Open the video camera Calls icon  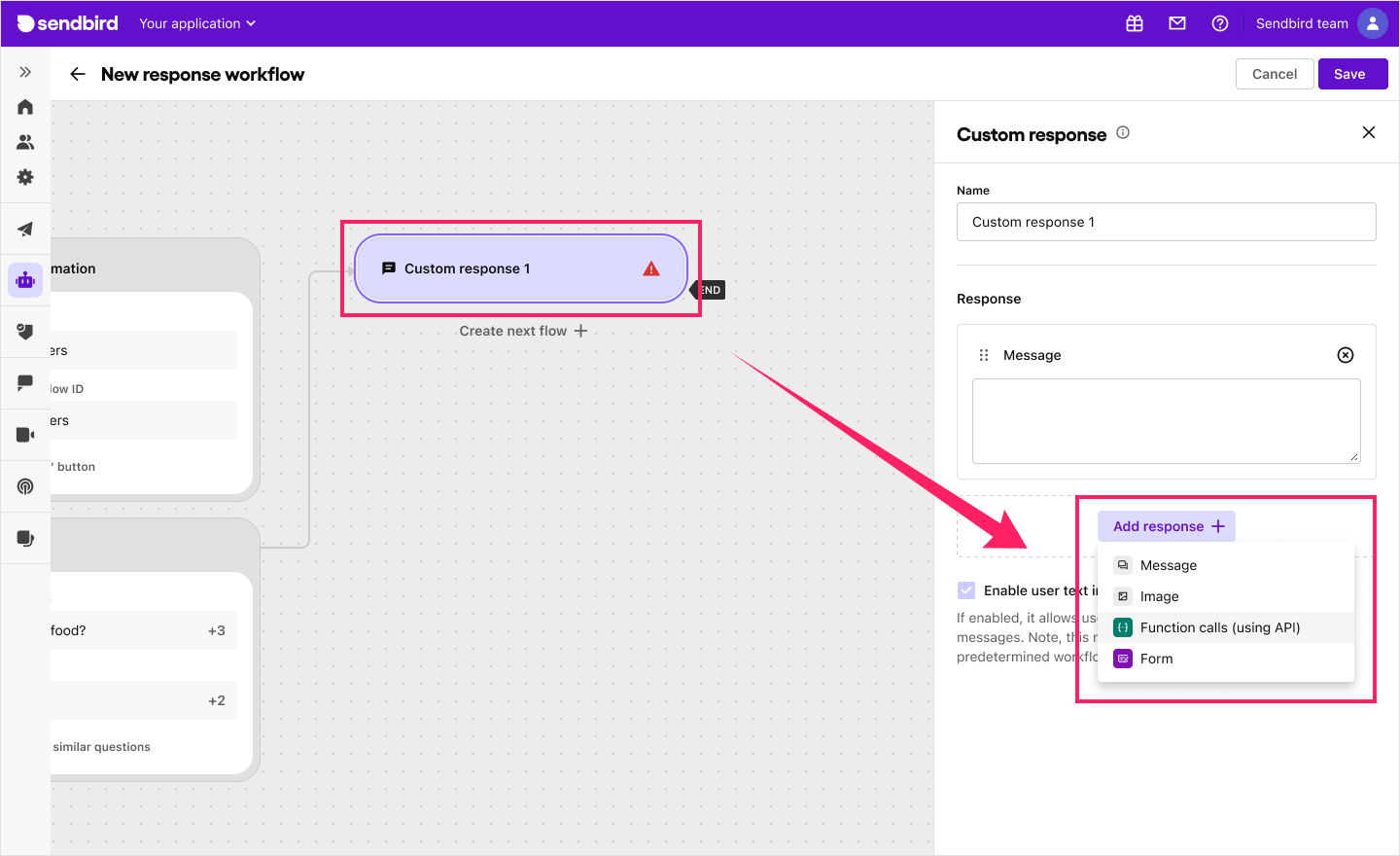[25, 434]
